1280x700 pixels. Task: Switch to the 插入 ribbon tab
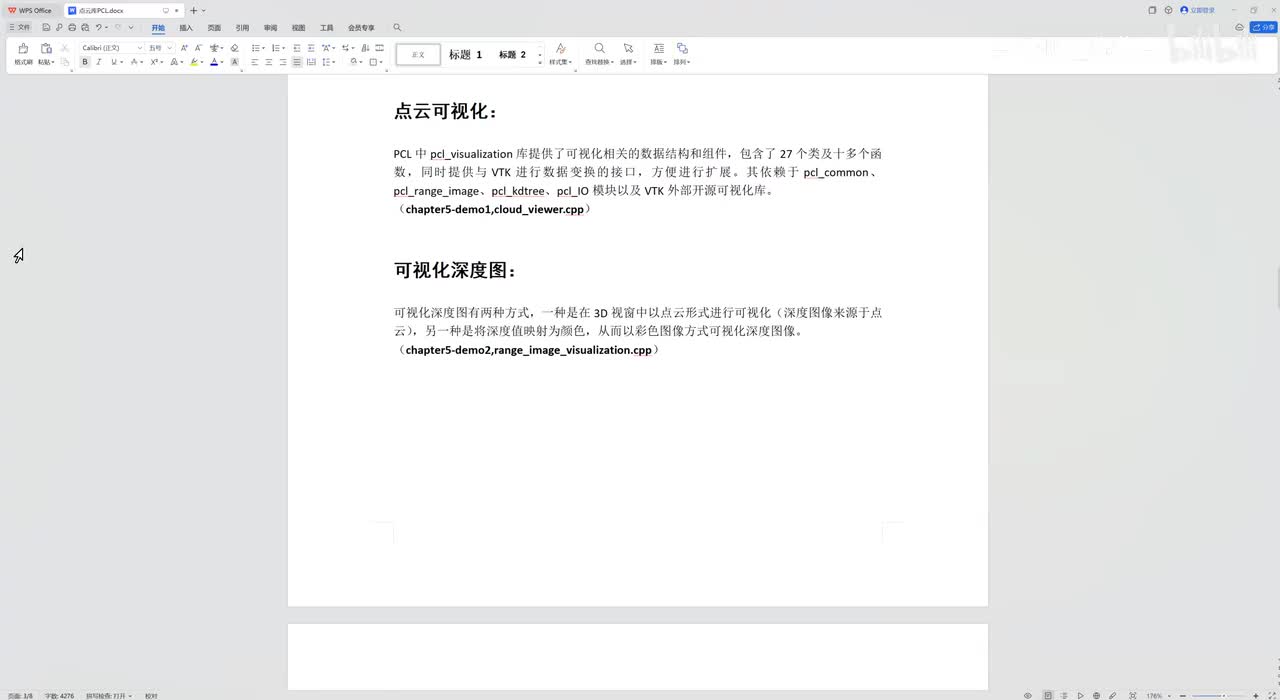coord(186,28)
